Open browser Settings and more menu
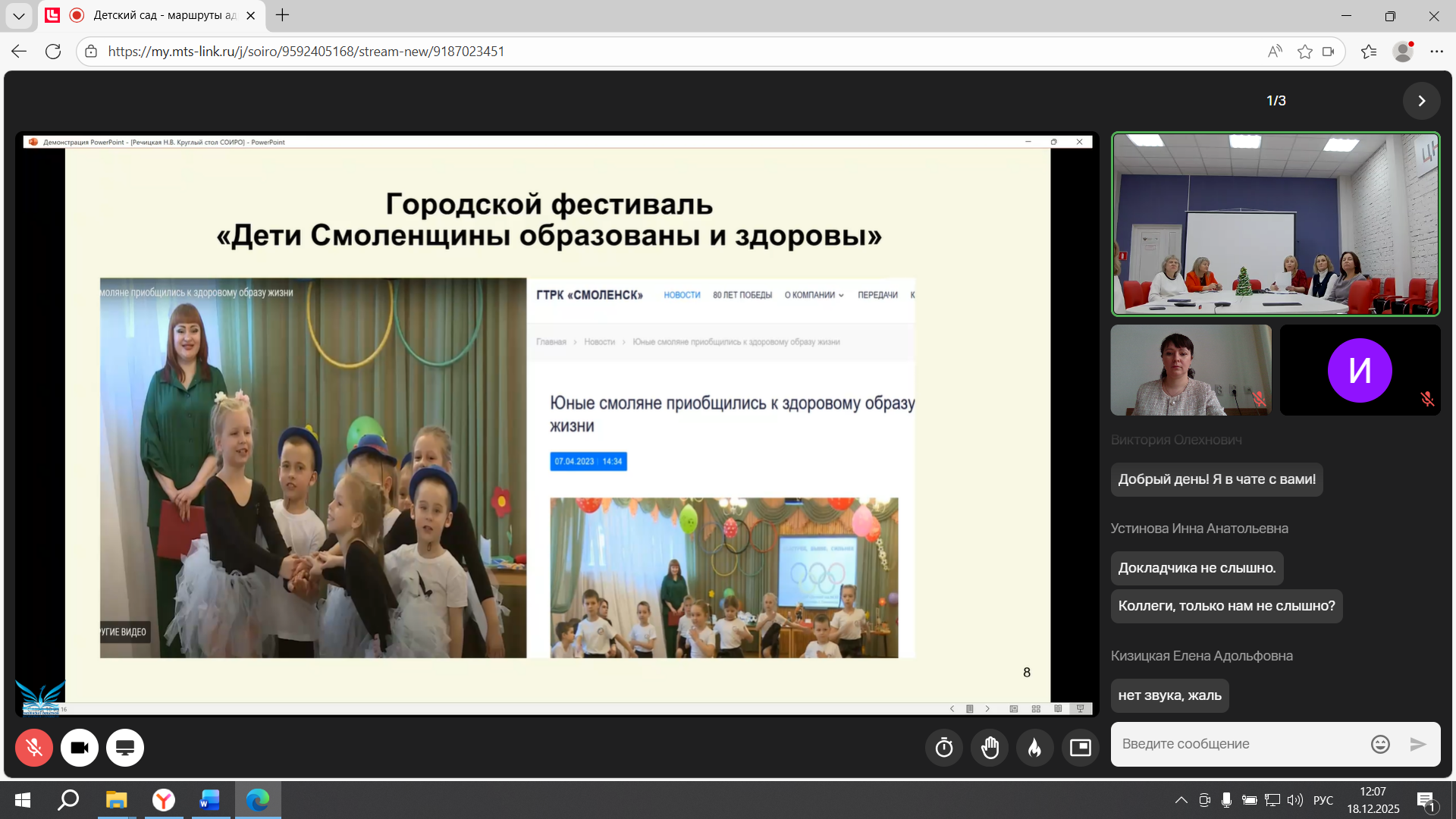Viewport: 1456px width, 819px height. 1436,52
